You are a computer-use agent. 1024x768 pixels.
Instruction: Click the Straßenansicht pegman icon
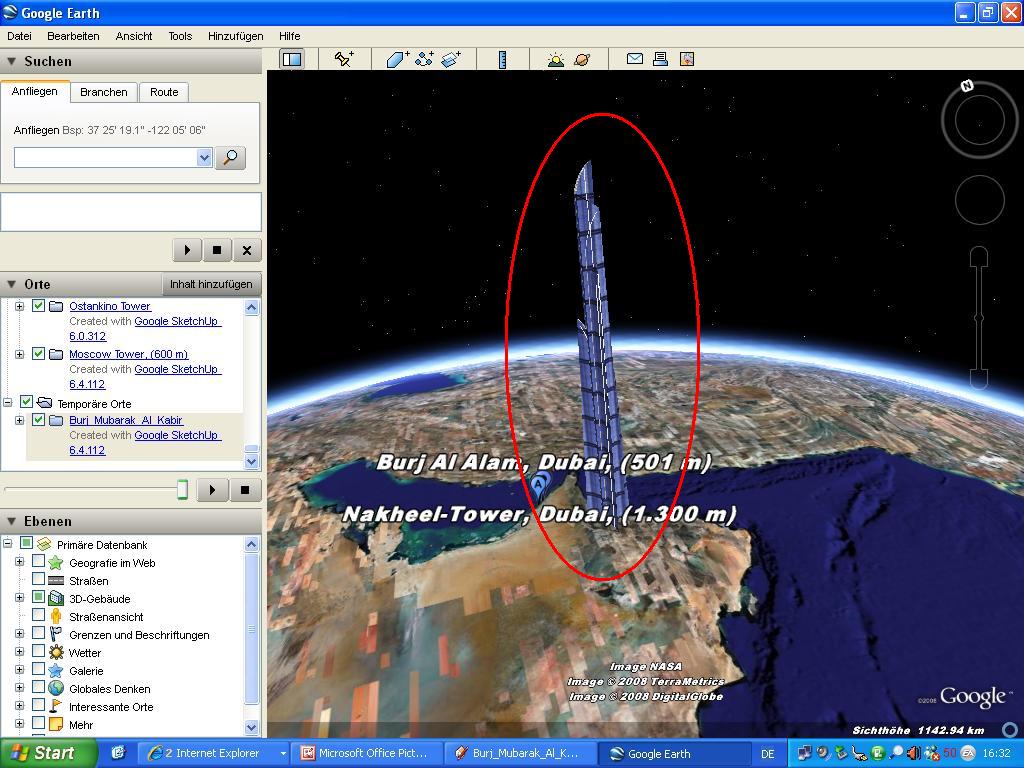pyautogui.click(x=56, y=616)
